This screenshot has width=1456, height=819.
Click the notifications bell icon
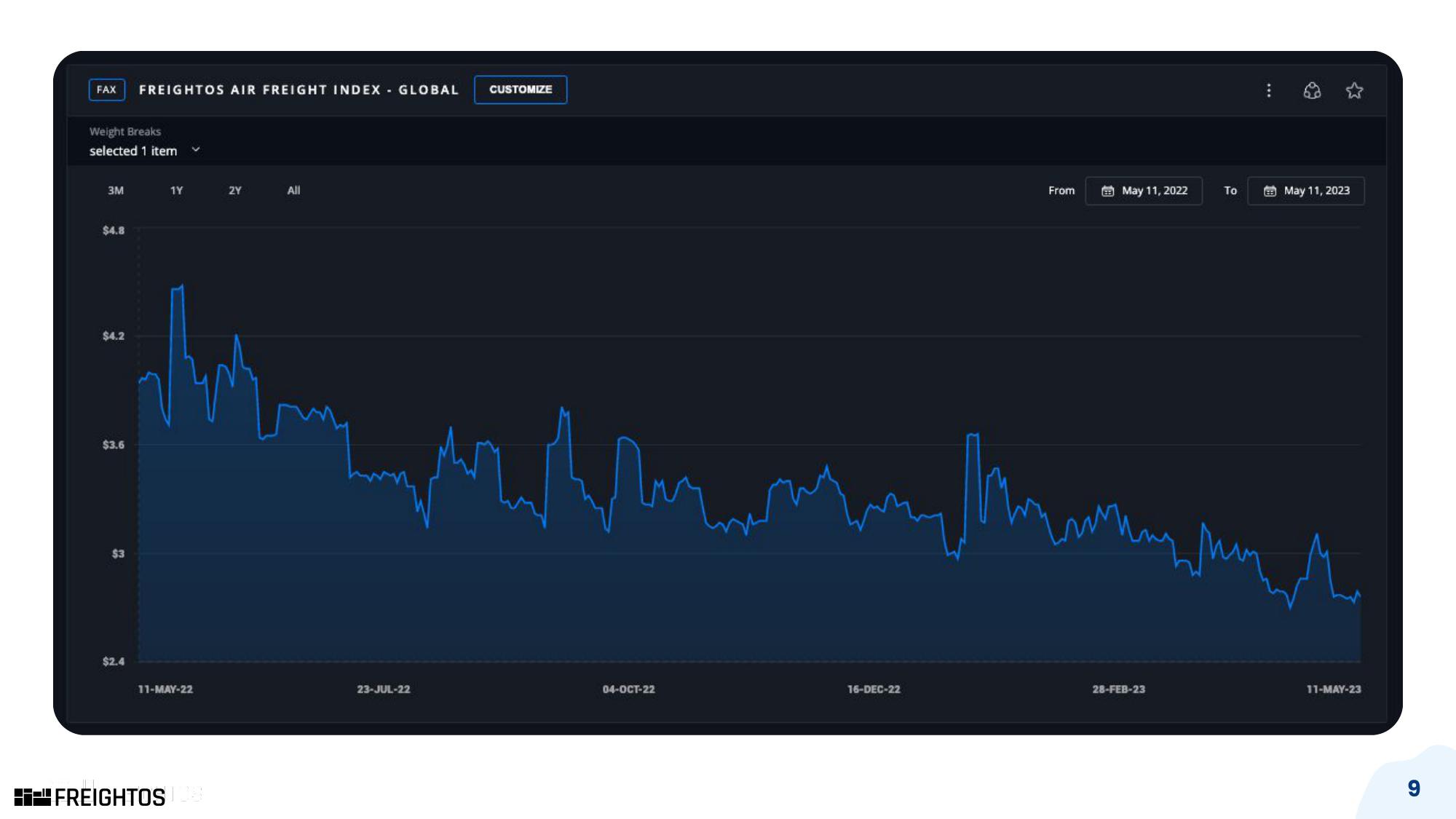point(1311,90)
